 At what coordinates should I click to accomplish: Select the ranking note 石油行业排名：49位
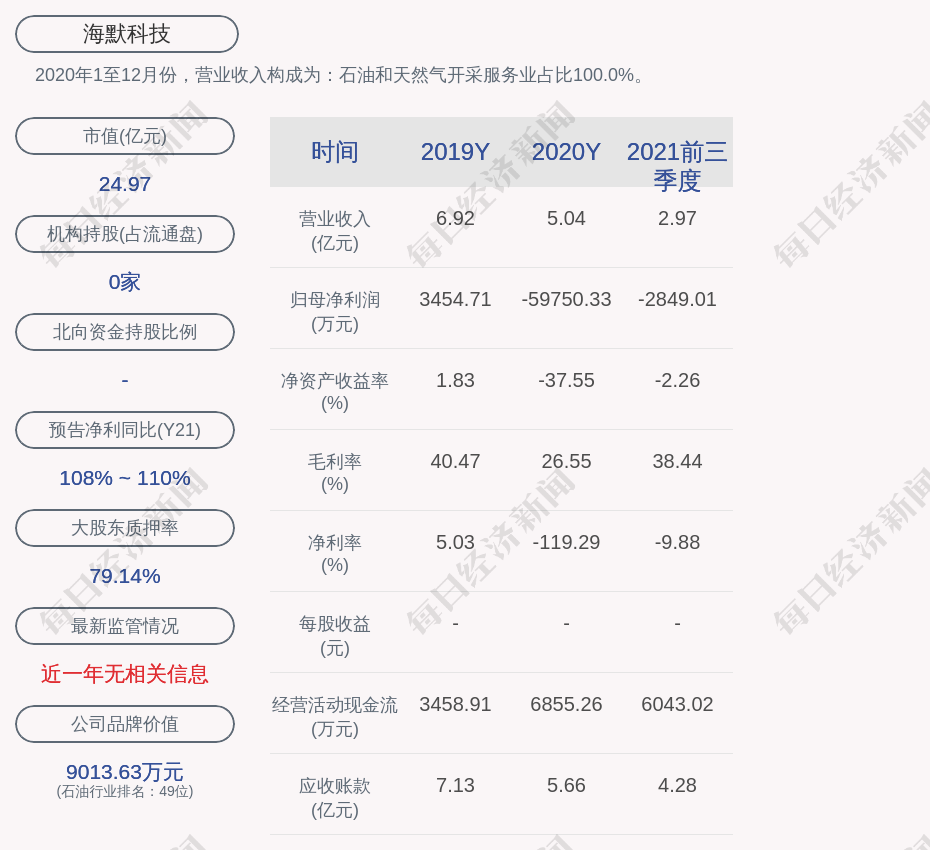[x=125, y=791]
